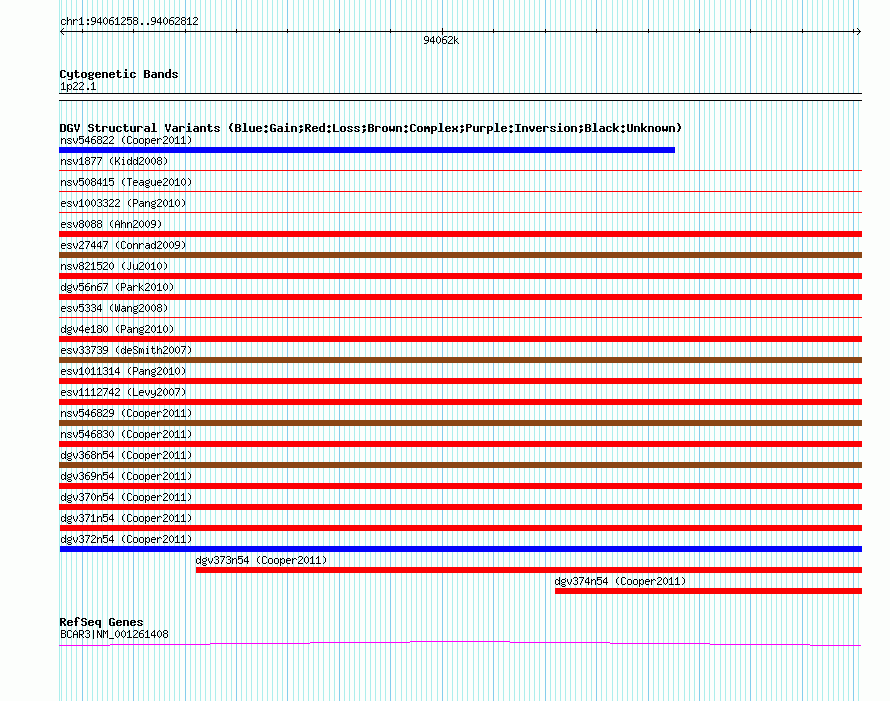Click the nsv546822 (Cooper2011) variant label
Image resolution: width=890 pixels, height=701 pixels.
[126, 140]
